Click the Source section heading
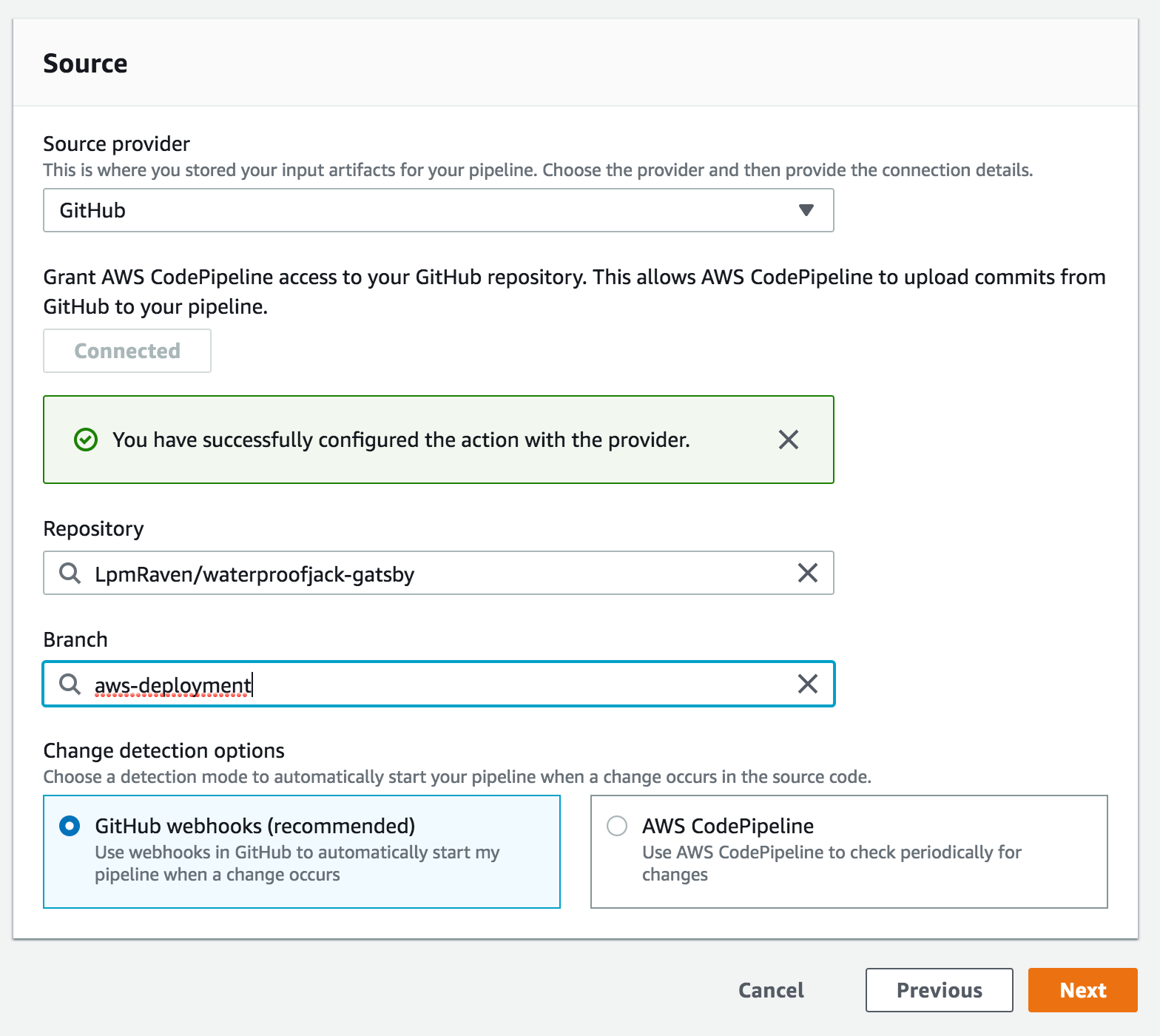The height and width of the screenshot is (1036, 1160). (85, 64)
